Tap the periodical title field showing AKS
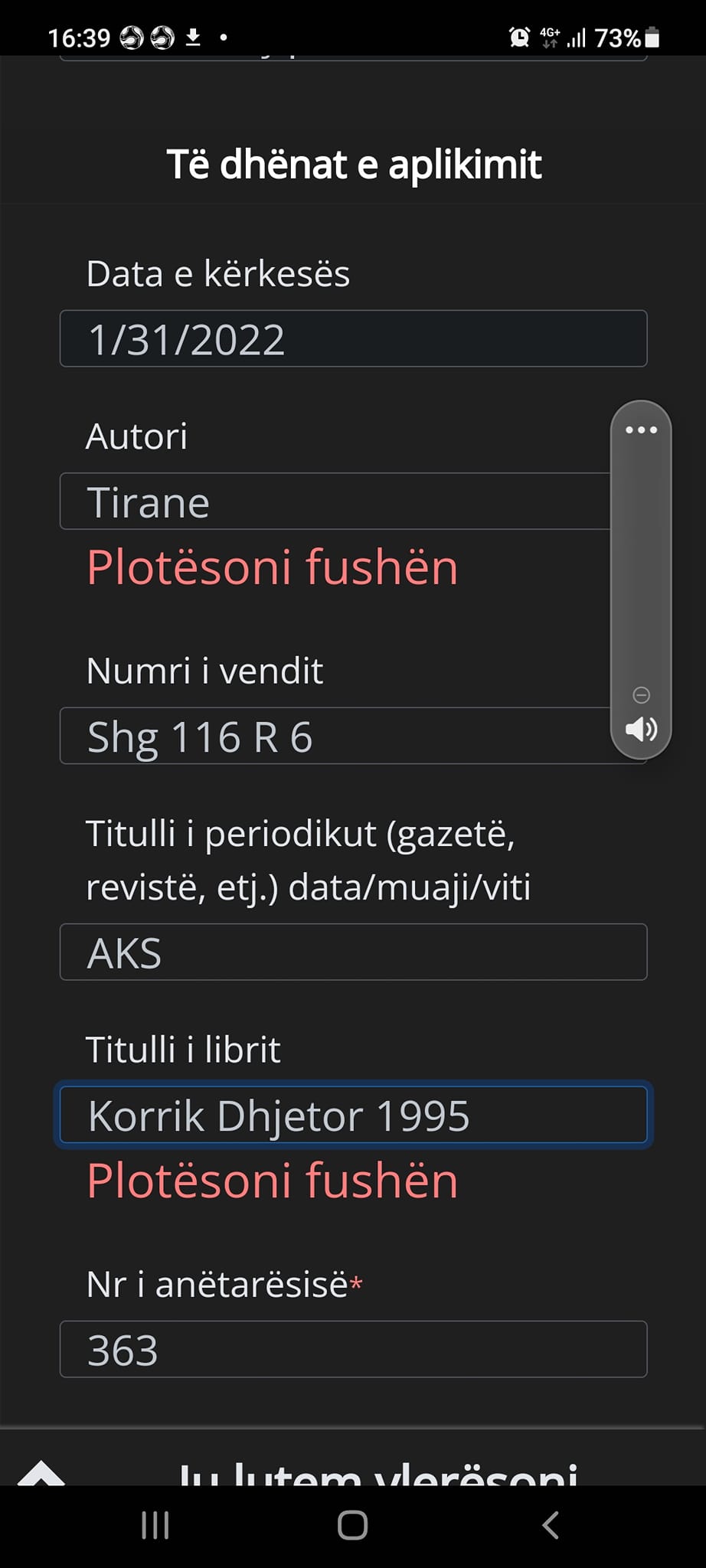Image resolution: width=706 pixels, height=1568 pixels. tap(353, 952)
